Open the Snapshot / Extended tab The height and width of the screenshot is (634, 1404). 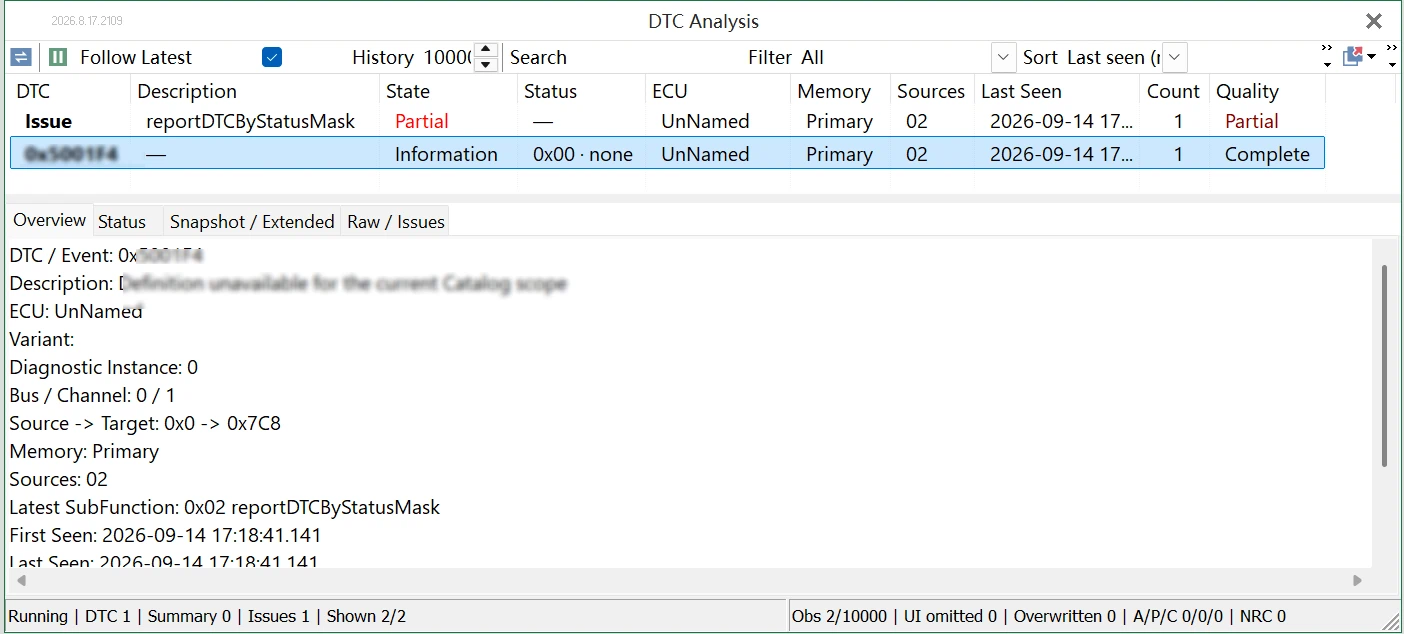pyautogui.click(x=252, y=222)
